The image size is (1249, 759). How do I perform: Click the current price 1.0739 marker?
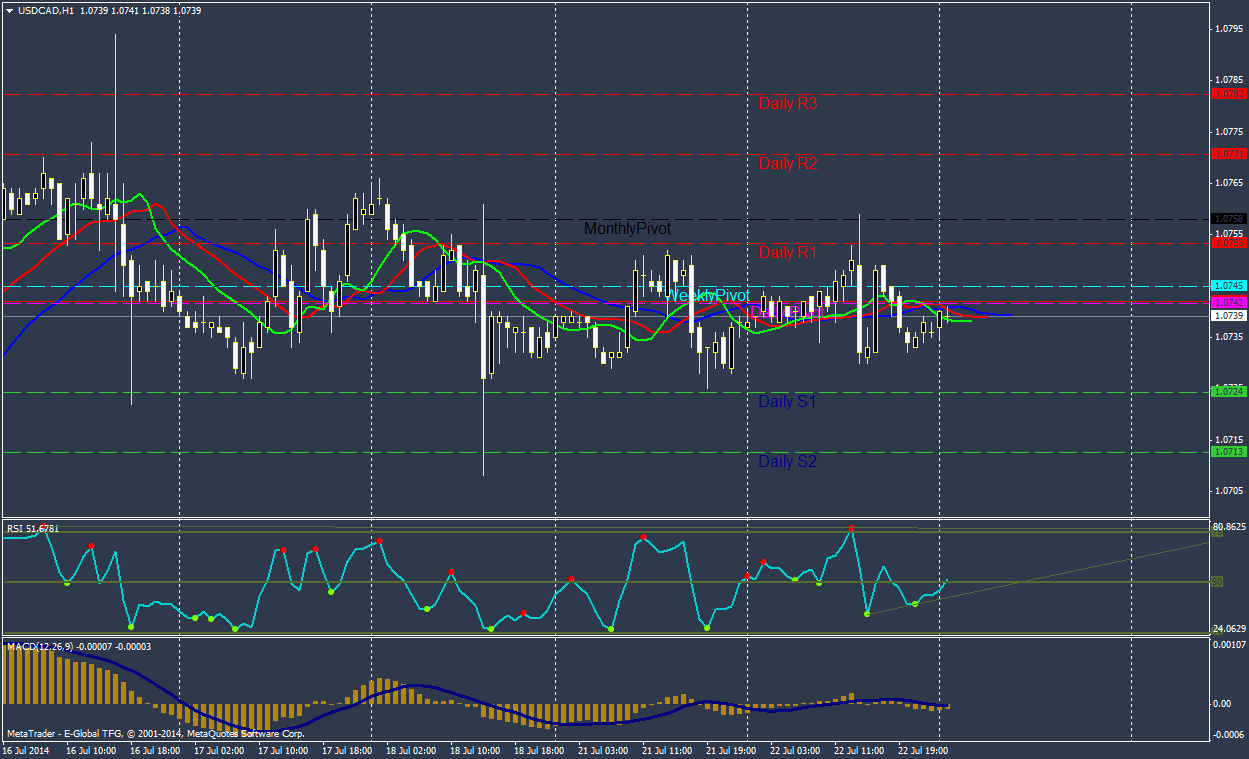(x=1228, y=316)
